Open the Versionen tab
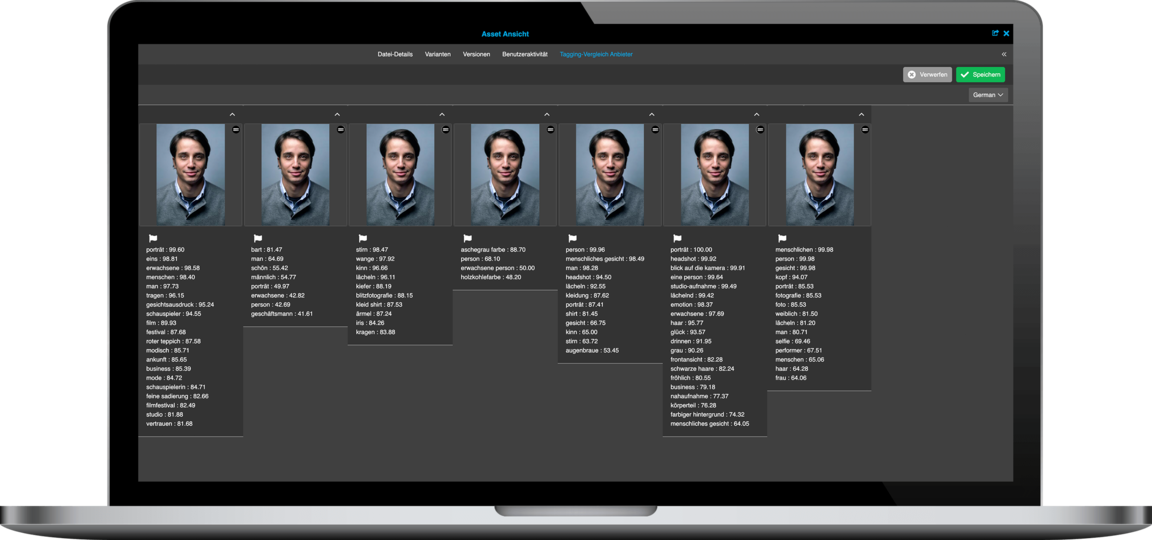The width and height of the screenshot is (1152, 540). pos(476,54)
